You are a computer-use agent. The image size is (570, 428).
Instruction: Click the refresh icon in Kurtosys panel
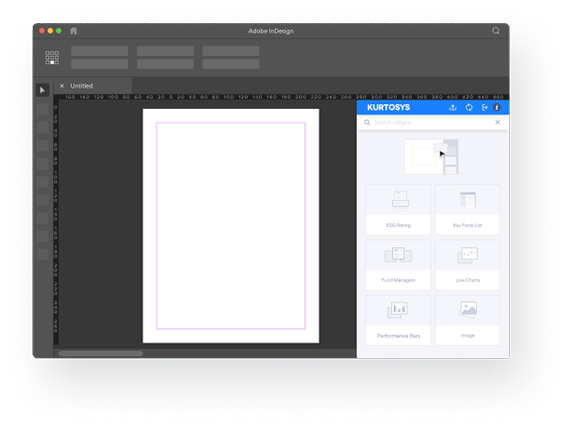(469, 108)
